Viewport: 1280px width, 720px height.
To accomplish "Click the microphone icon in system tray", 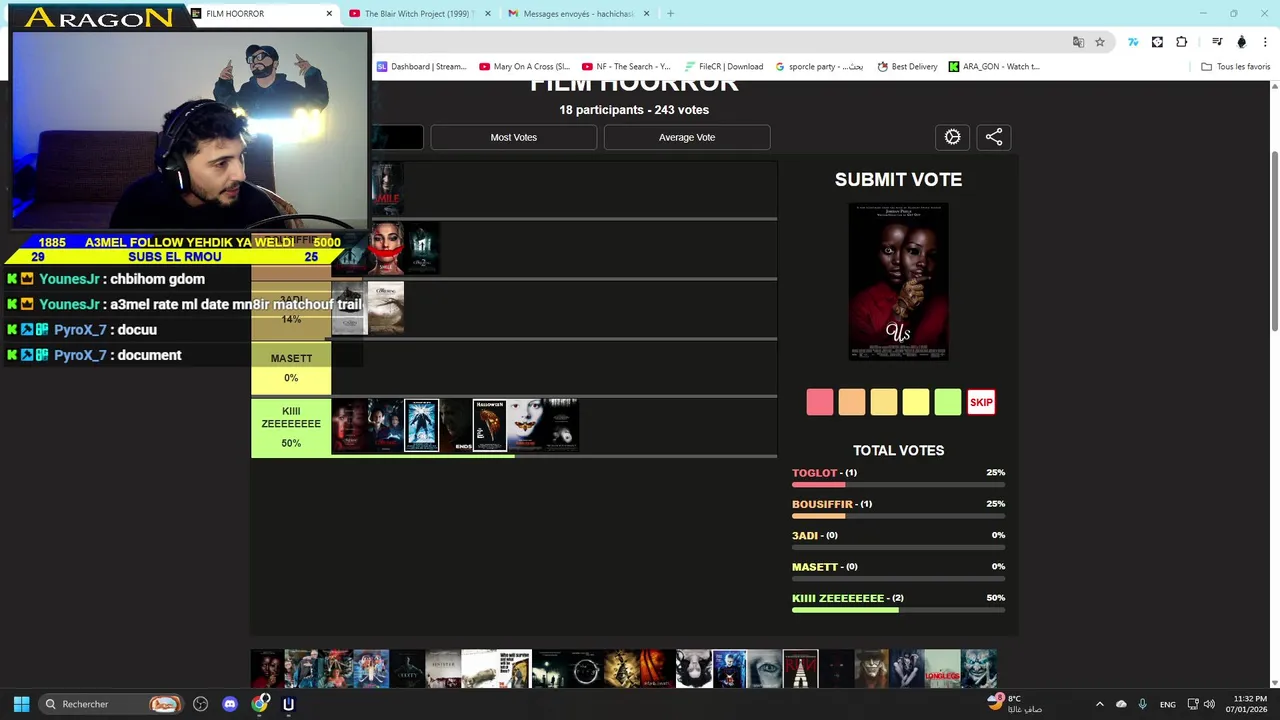I will point(1142,704).
